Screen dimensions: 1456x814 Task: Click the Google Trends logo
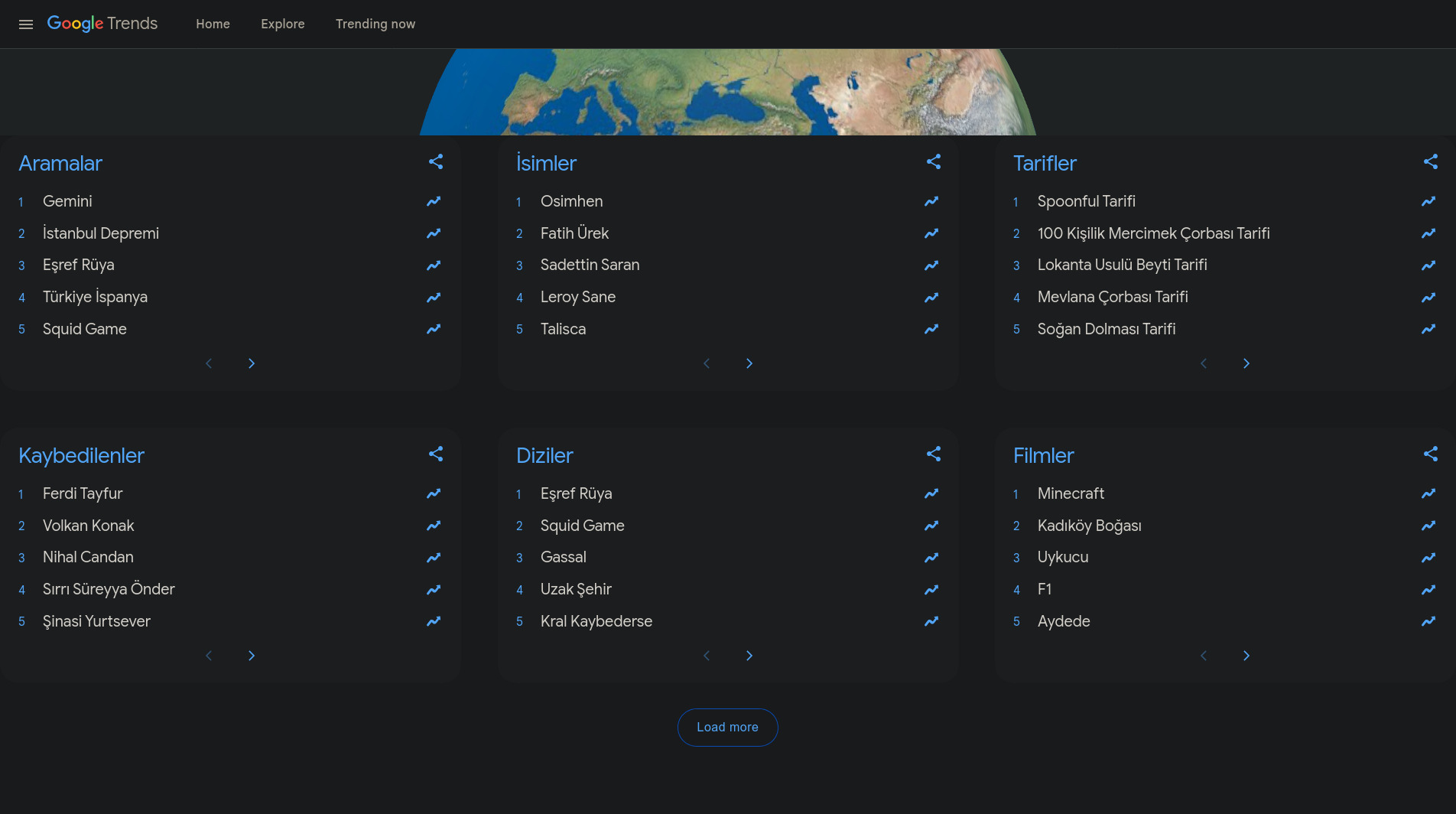click(x=102, y=24)
